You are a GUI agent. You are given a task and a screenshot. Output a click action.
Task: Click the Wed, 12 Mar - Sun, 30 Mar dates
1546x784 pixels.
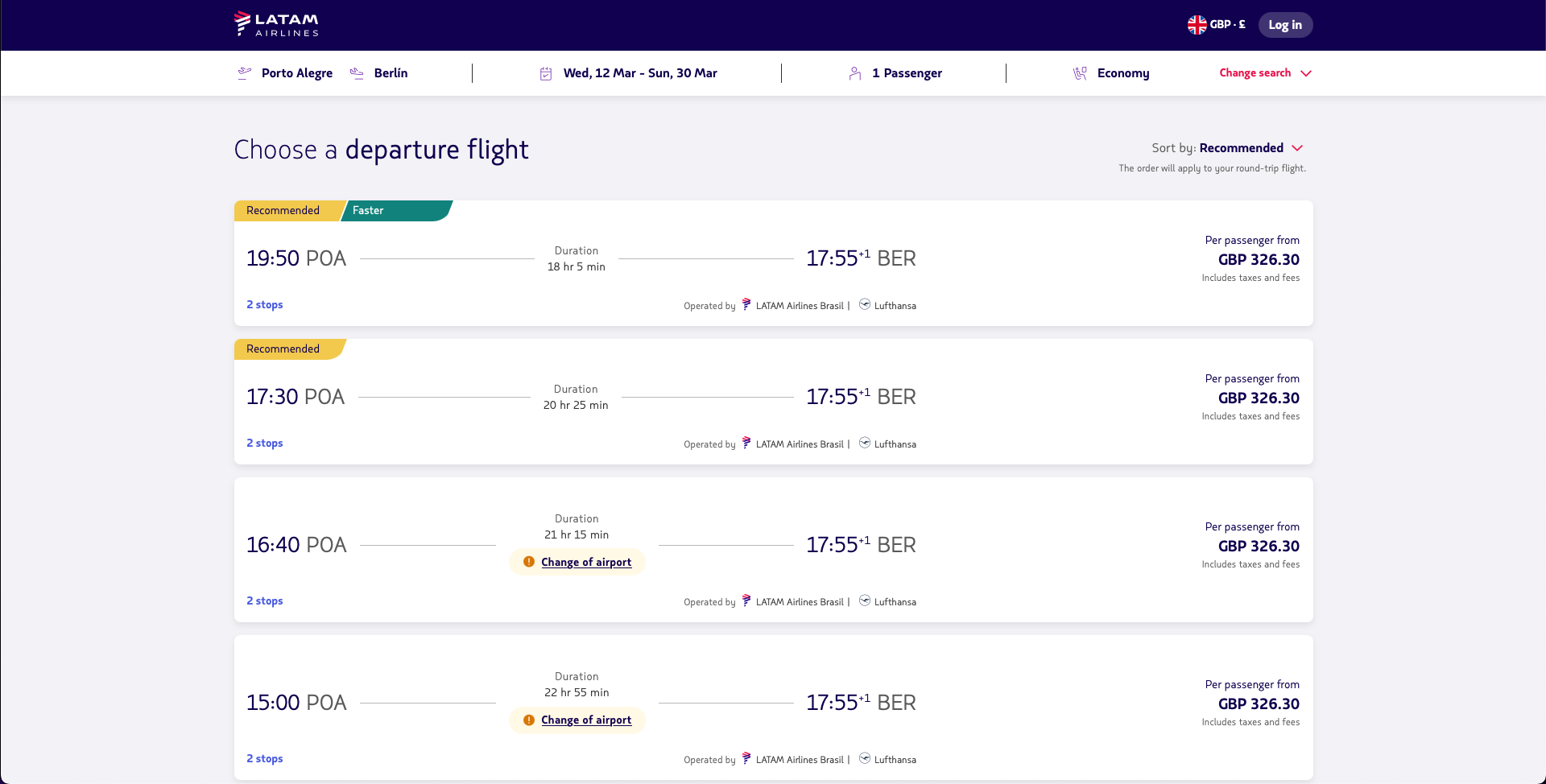tap(640, 73)
